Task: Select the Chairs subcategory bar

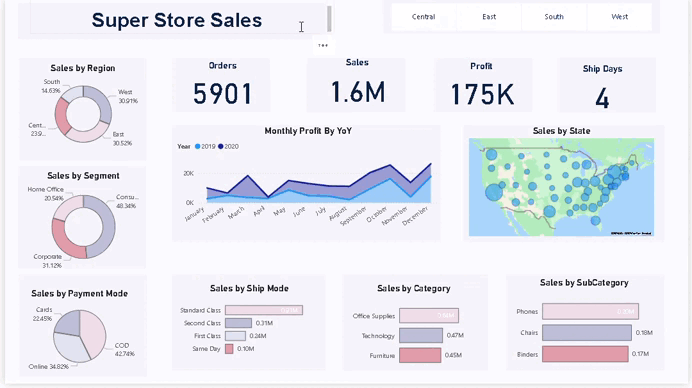Action: click(x=587, y=333)
